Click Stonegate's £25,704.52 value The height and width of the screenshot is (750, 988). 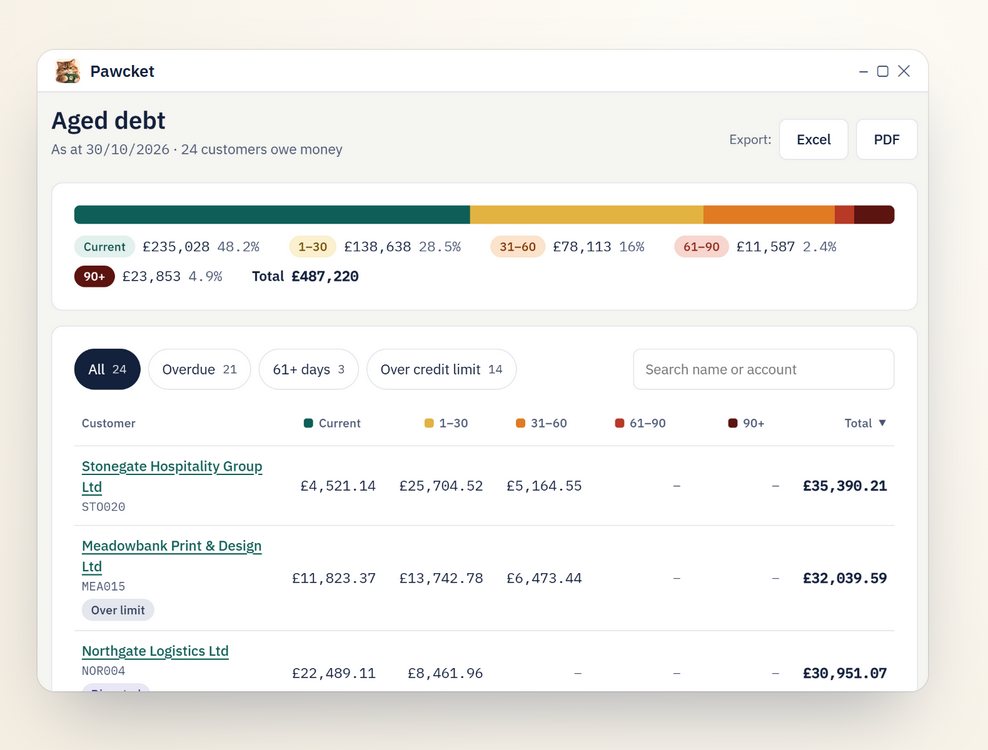[441, 486]
